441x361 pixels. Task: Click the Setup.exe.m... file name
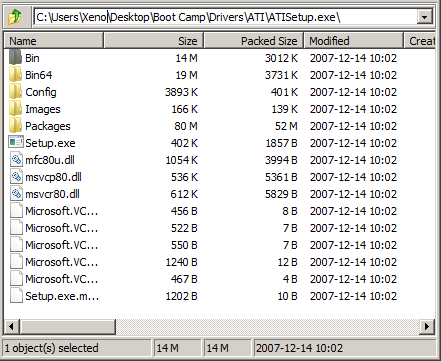point(62,296)
